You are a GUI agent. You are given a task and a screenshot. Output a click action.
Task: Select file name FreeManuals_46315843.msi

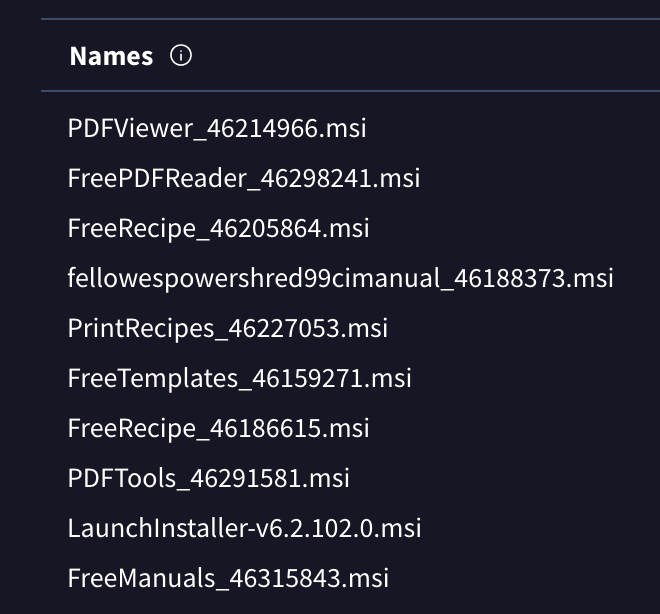tap(228, 578)
